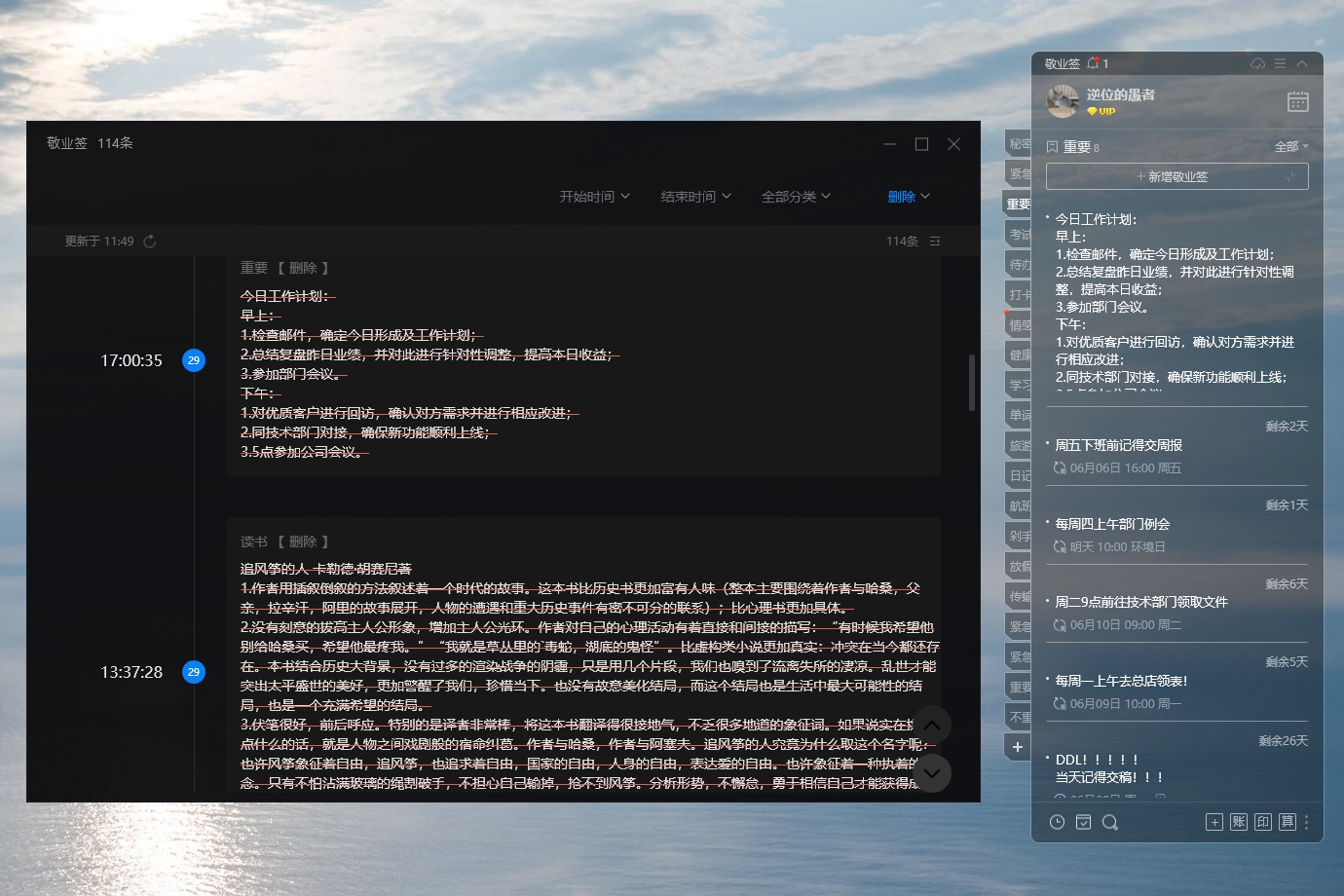Click the blue 29 marker at 13:37:28
Image resolution: width=1344 pixels, height=896 pixels.
click(x=194, y=672)
